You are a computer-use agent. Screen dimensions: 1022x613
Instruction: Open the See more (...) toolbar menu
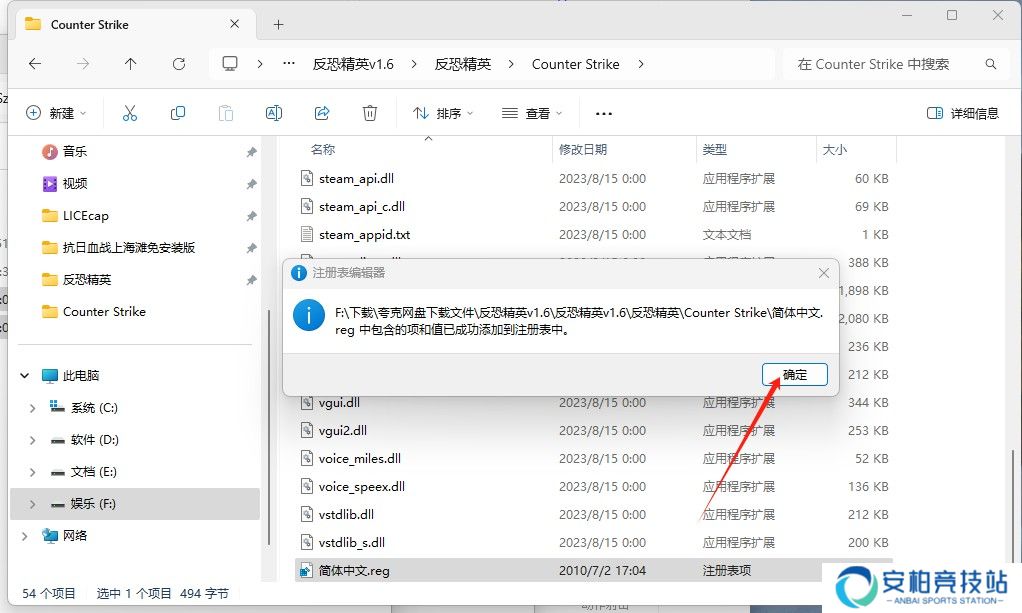click(x=603, y=112)
